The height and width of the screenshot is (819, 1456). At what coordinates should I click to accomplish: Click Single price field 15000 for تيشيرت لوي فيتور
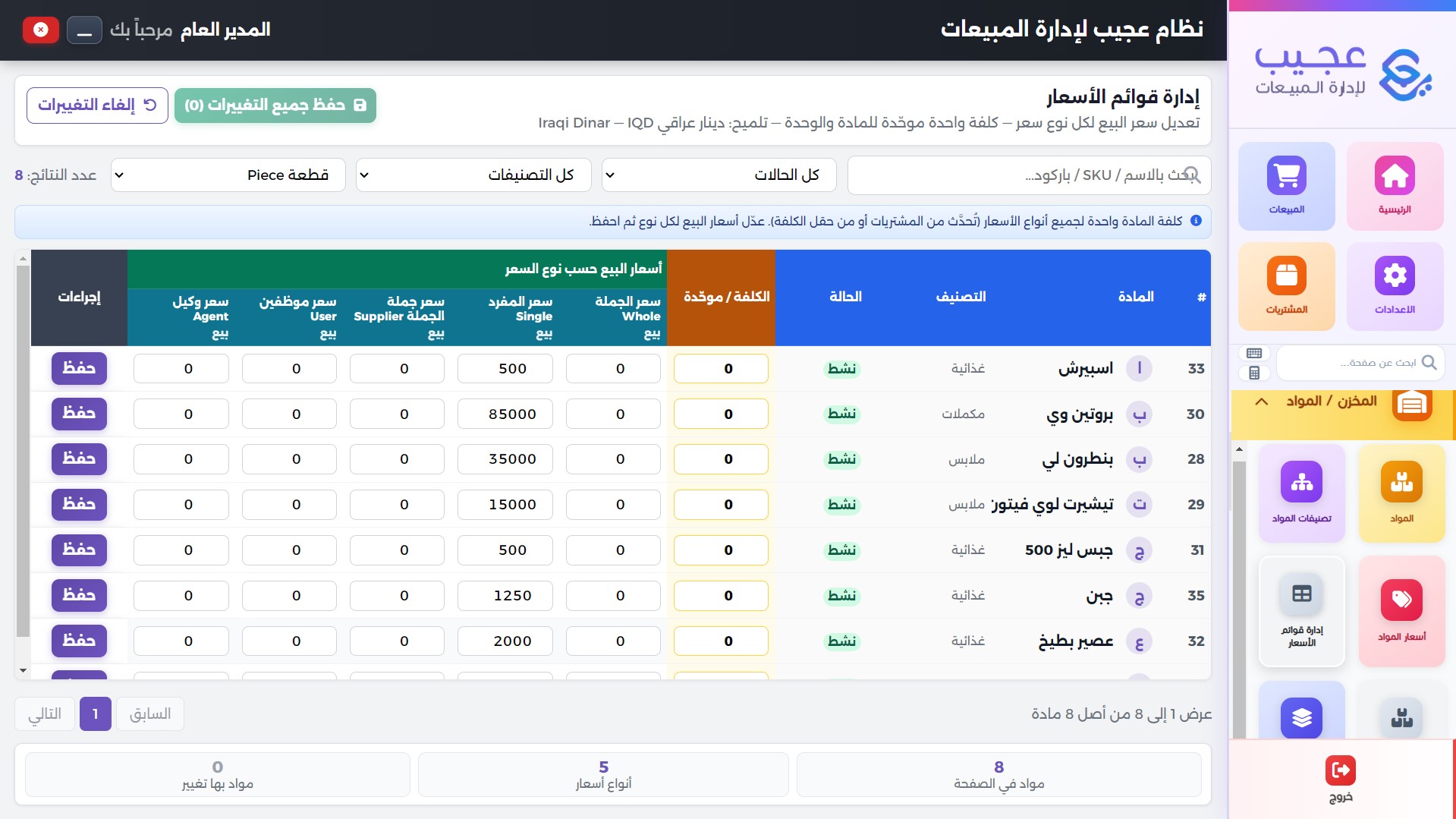coord(505,505)
